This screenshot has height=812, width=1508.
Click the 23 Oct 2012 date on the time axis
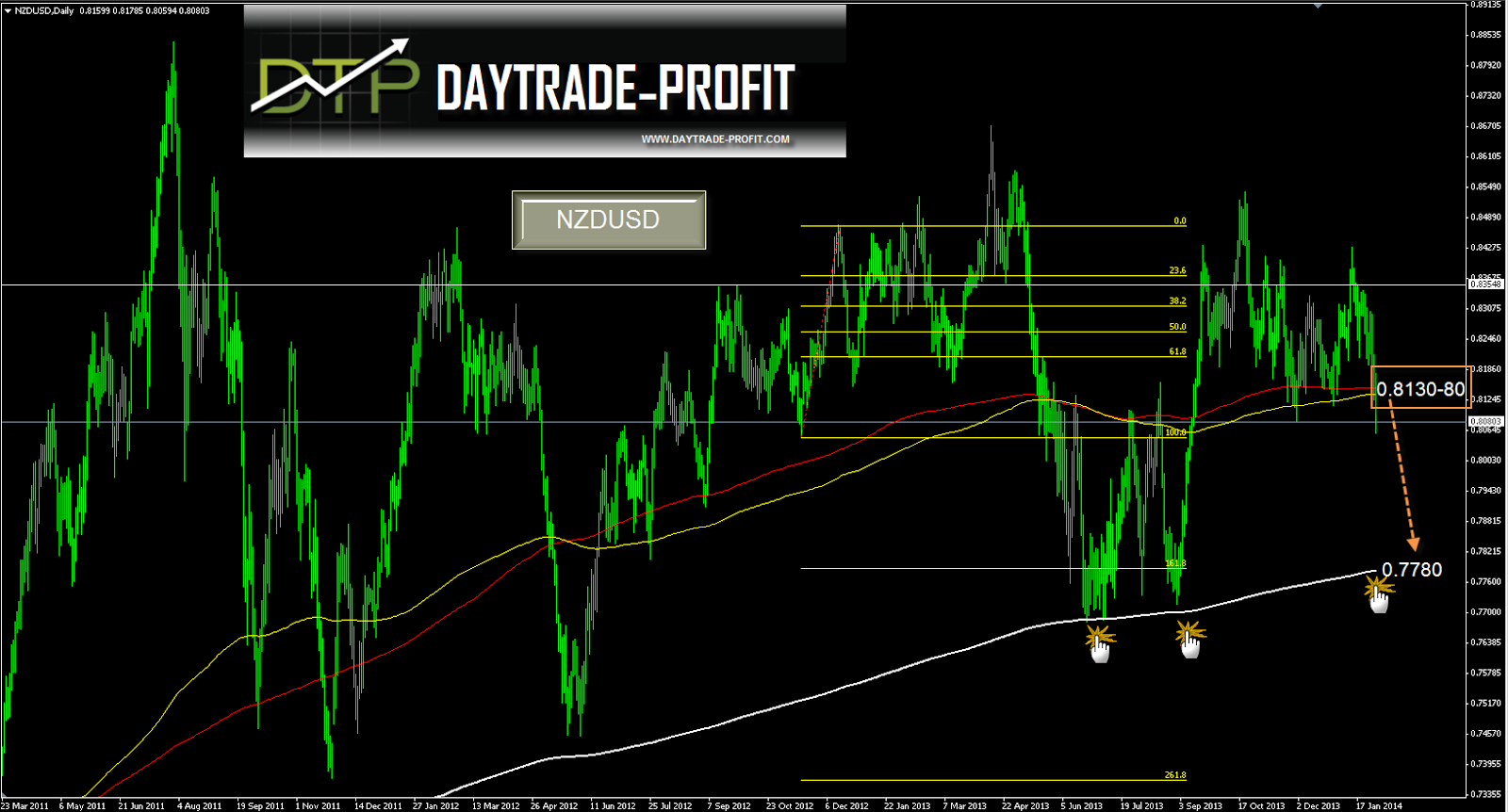[790, 806]
